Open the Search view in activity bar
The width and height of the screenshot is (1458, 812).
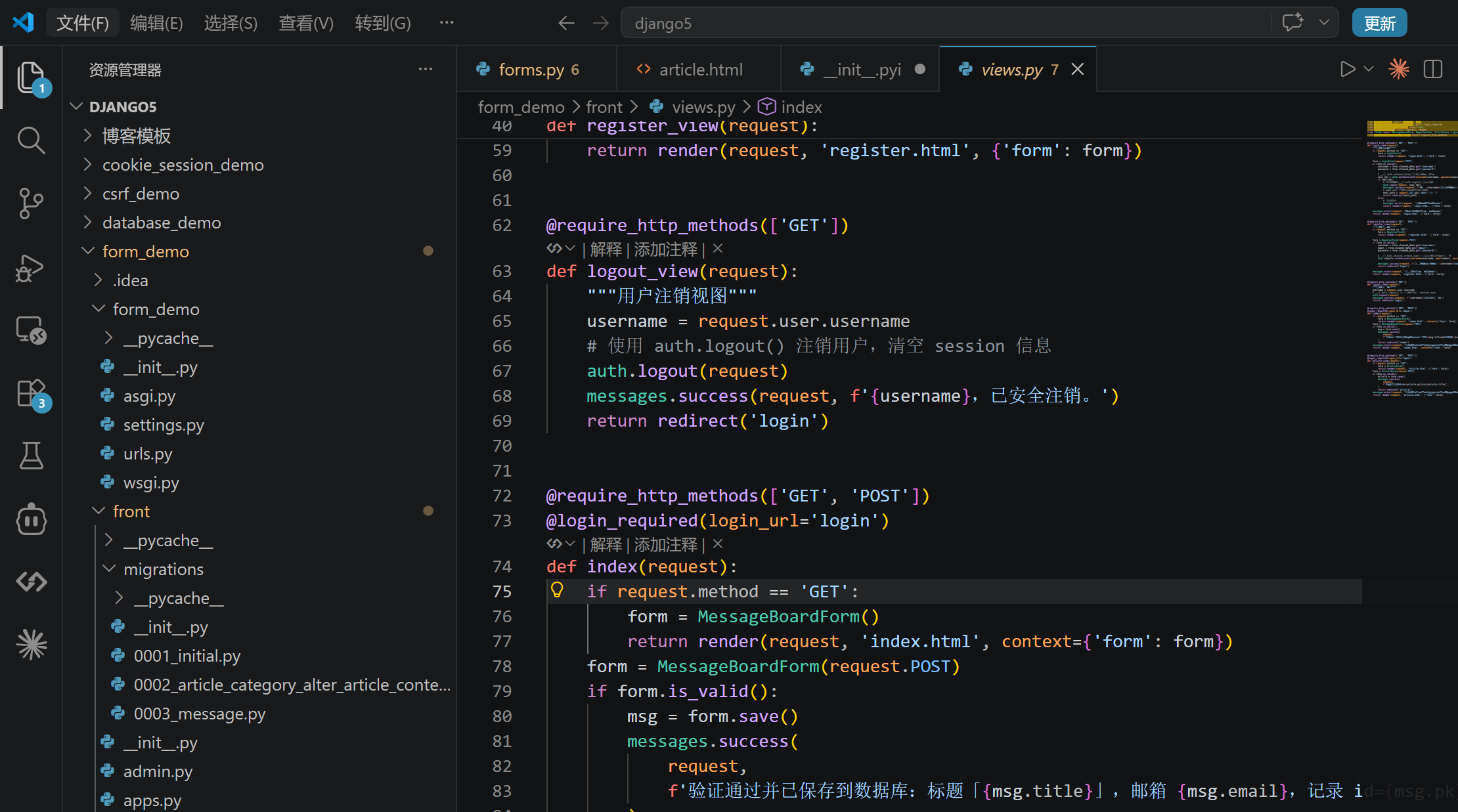click(x=31, y=140)
